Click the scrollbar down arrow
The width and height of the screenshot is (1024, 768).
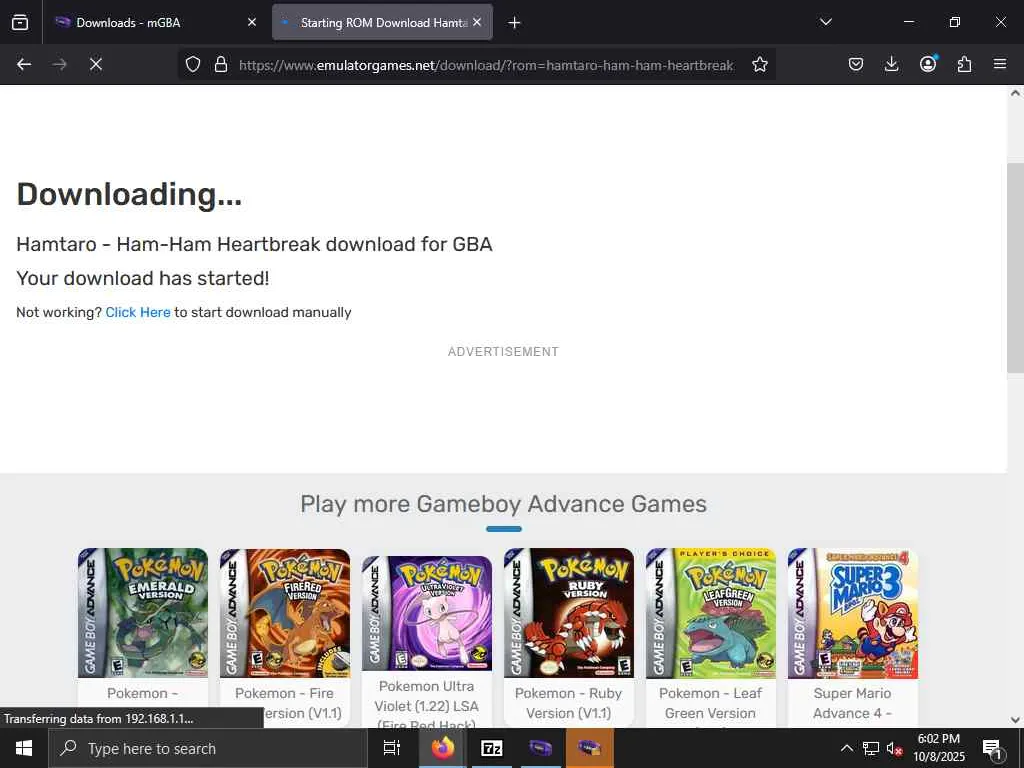[1015, 720]
